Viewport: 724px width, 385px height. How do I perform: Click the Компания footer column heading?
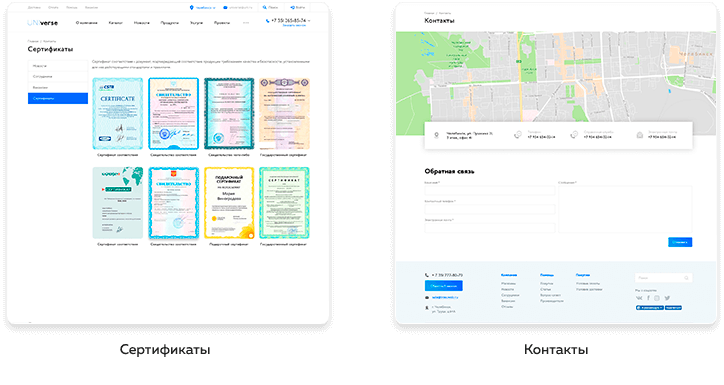pos(509,275)
